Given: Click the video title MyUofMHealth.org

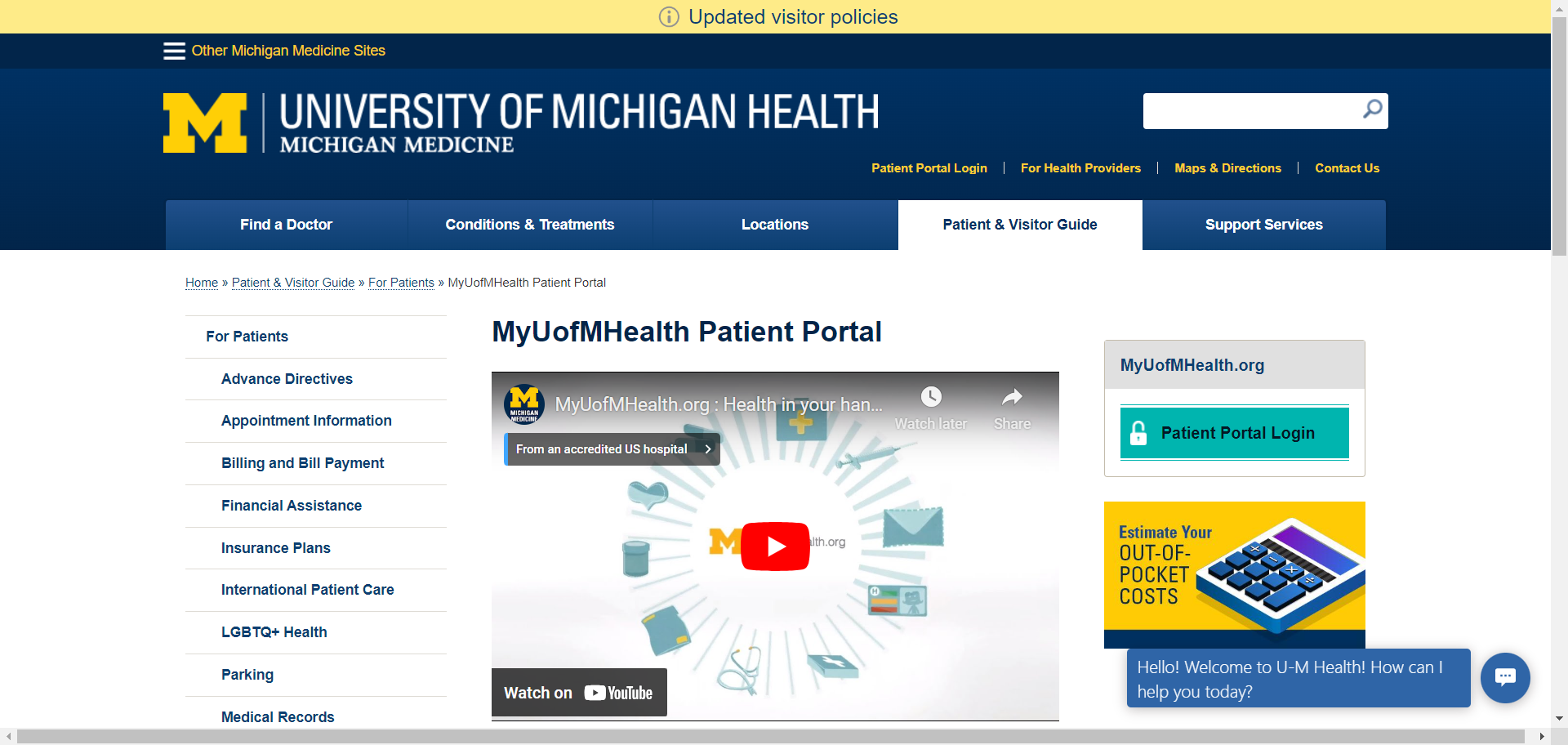Looking at the screenshot, I should 719,404.
